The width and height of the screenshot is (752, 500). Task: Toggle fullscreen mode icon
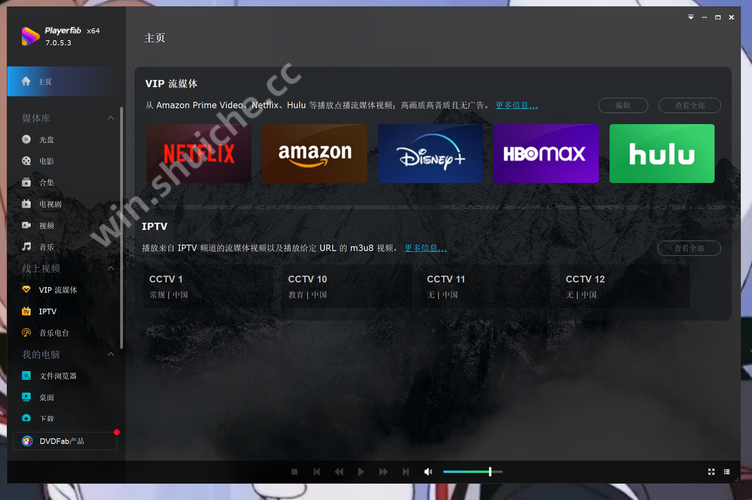click(x=711, y=472)
